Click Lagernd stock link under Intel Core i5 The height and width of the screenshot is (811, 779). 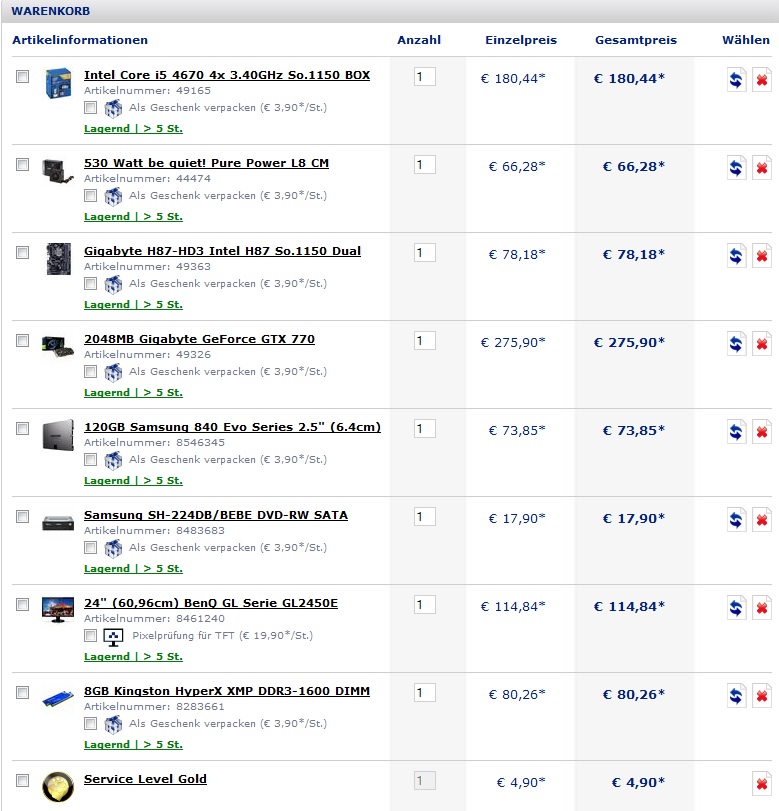[133, 128]
